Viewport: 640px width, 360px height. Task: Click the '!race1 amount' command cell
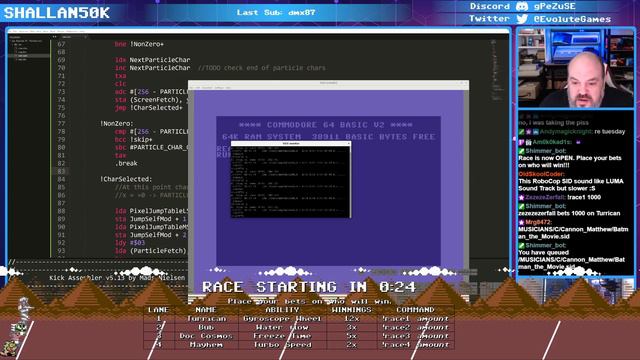click(415, 318)
